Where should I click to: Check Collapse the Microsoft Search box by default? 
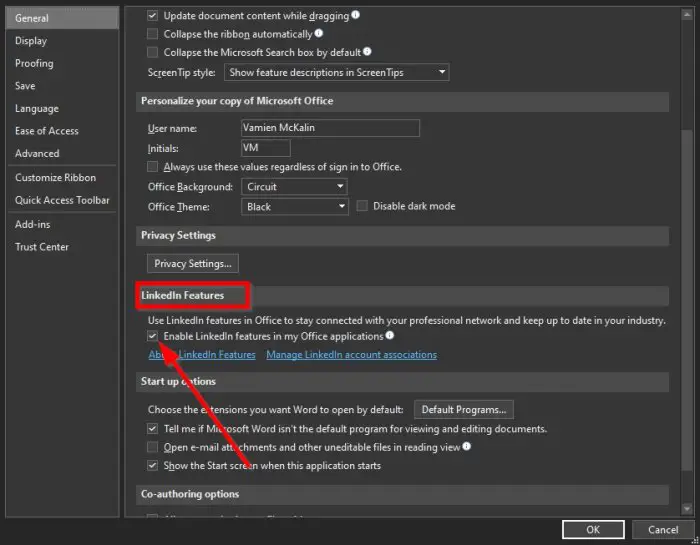point(152,52)
